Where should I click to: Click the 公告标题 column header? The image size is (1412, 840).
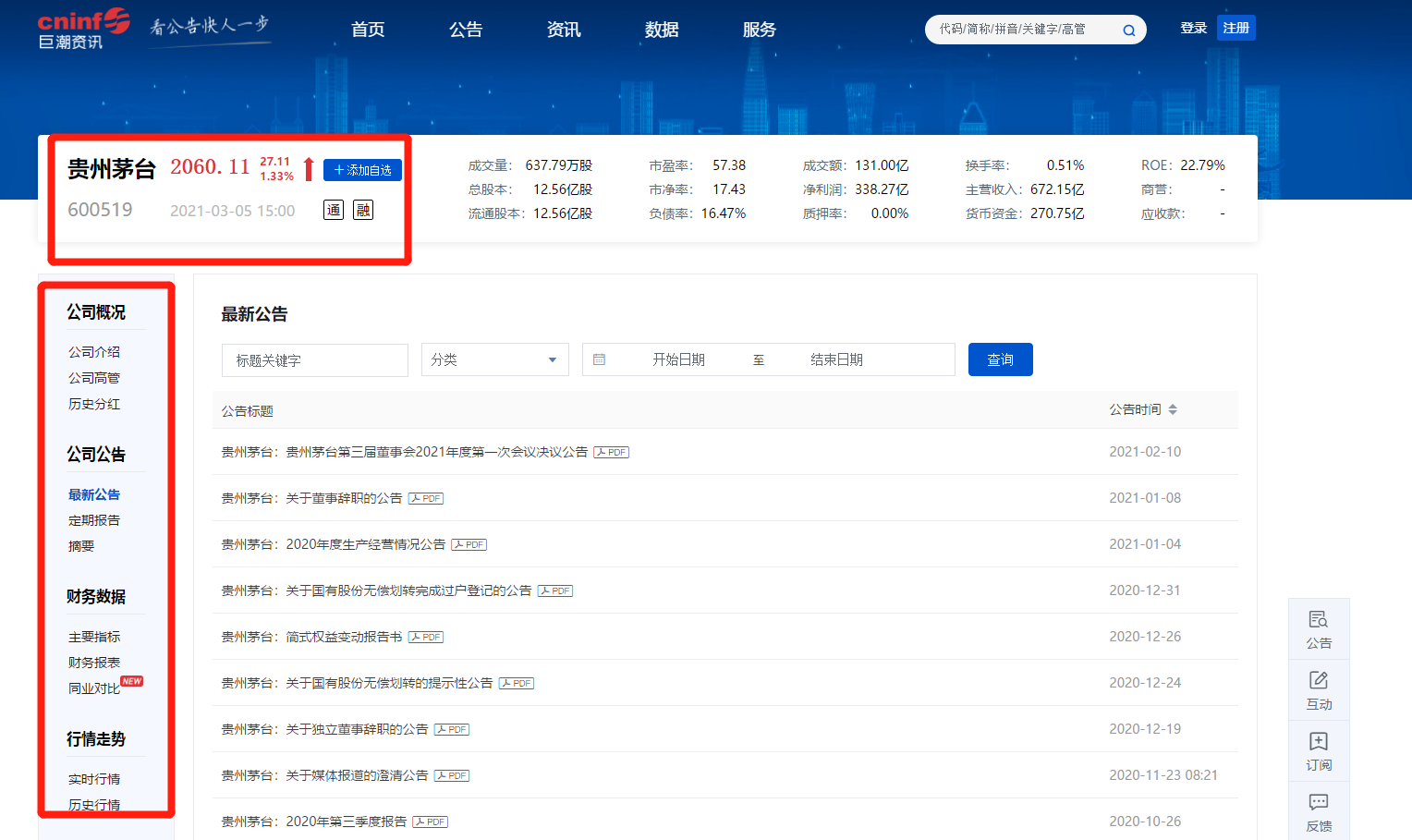click(x=248, y=411)
